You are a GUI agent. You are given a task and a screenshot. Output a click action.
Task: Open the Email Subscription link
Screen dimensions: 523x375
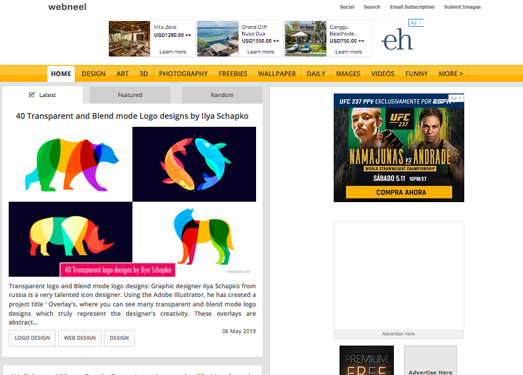click(x=412, y=7)
